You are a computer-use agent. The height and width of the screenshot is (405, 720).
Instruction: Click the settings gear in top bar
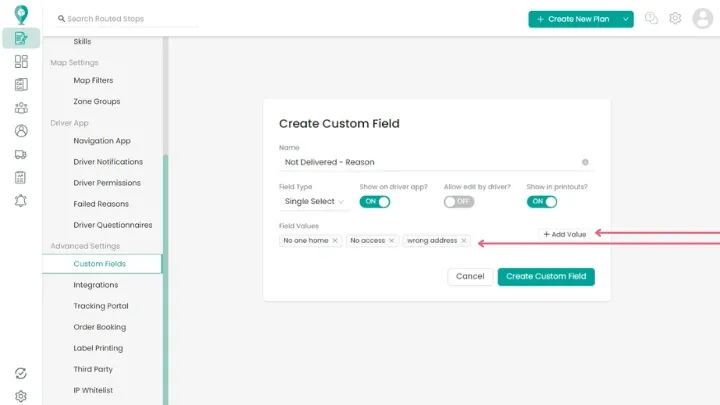click(675, 18)
